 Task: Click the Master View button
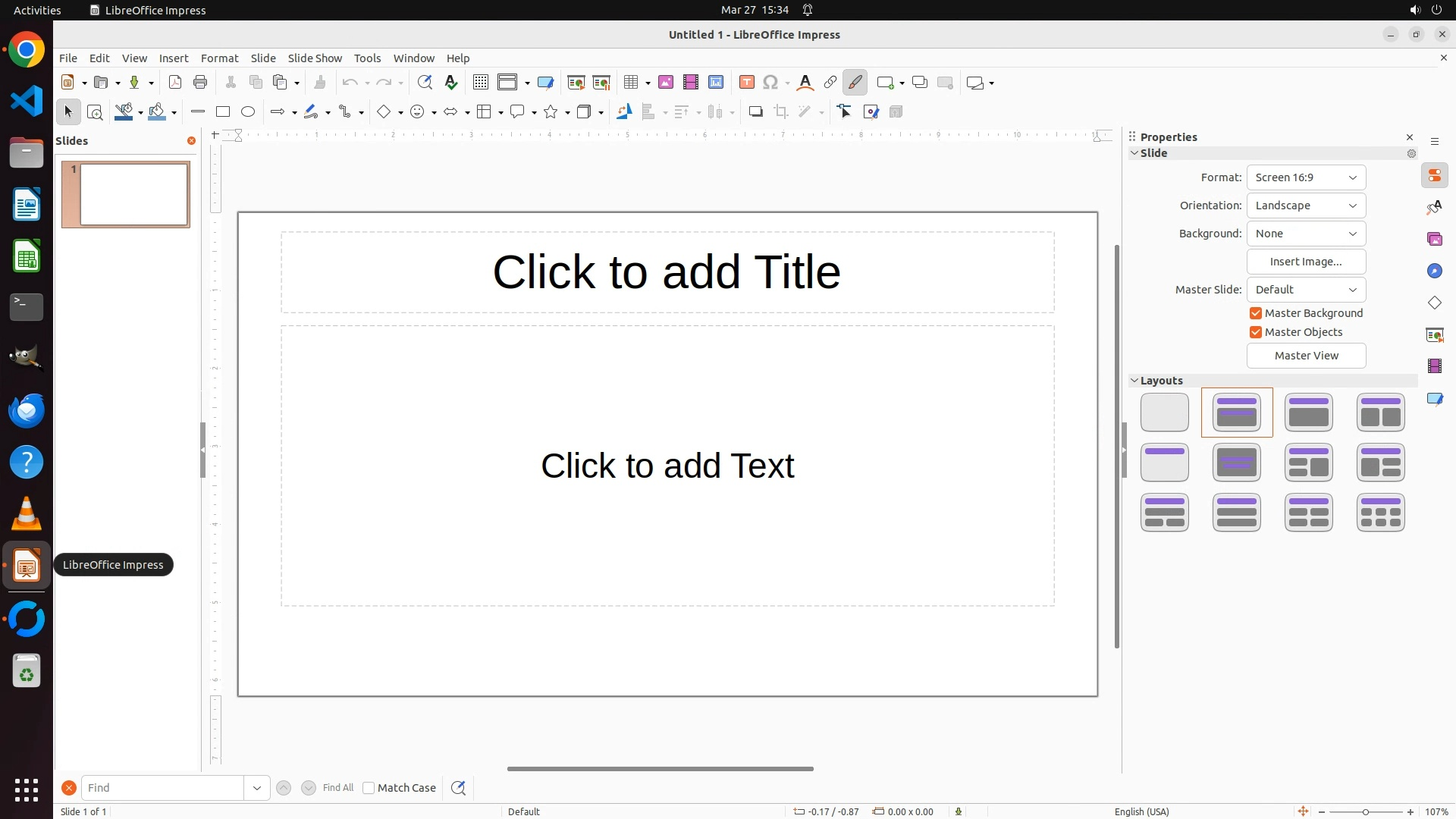point(1306,356)
